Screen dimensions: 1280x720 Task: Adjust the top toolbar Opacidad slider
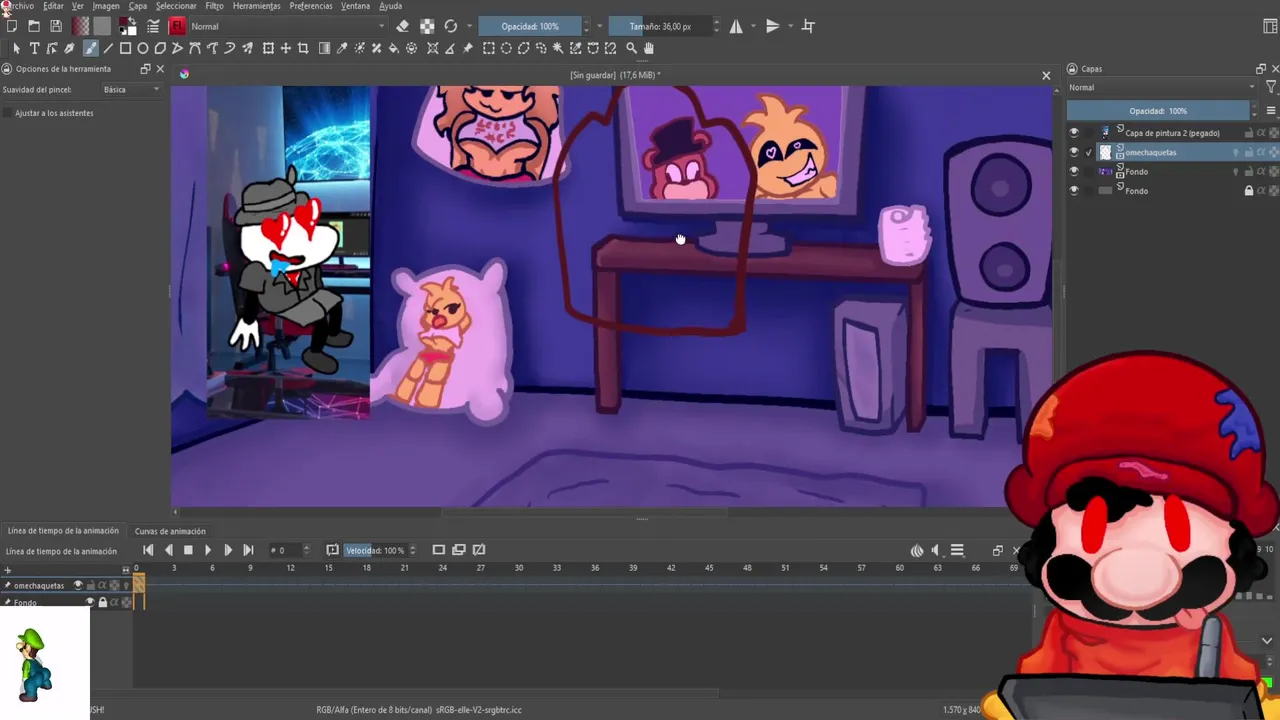[529, 26]
